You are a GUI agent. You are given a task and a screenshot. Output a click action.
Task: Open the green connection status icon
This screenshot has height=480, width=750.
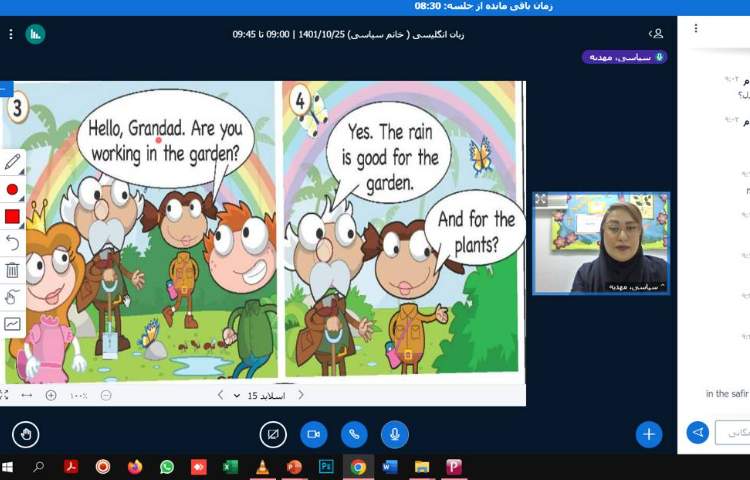(x=35, y=34)
